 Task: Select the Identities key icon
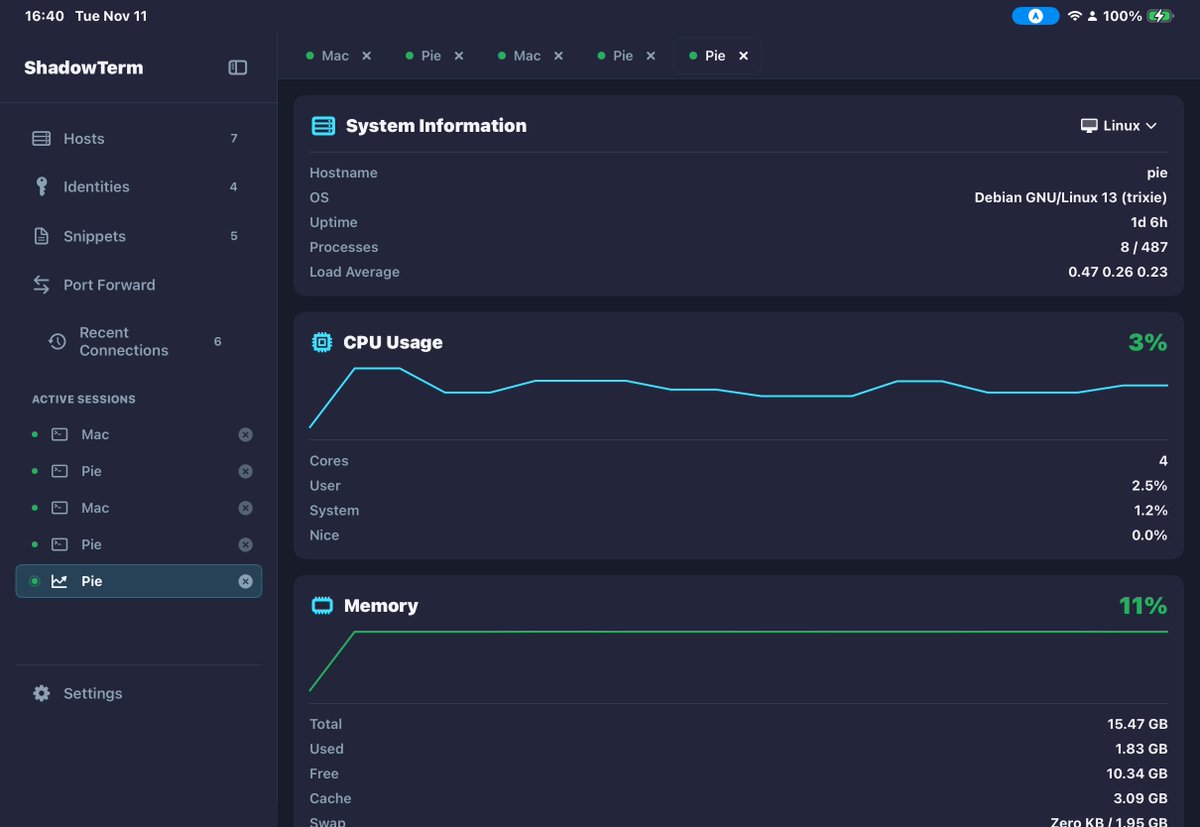click(41, 186)
